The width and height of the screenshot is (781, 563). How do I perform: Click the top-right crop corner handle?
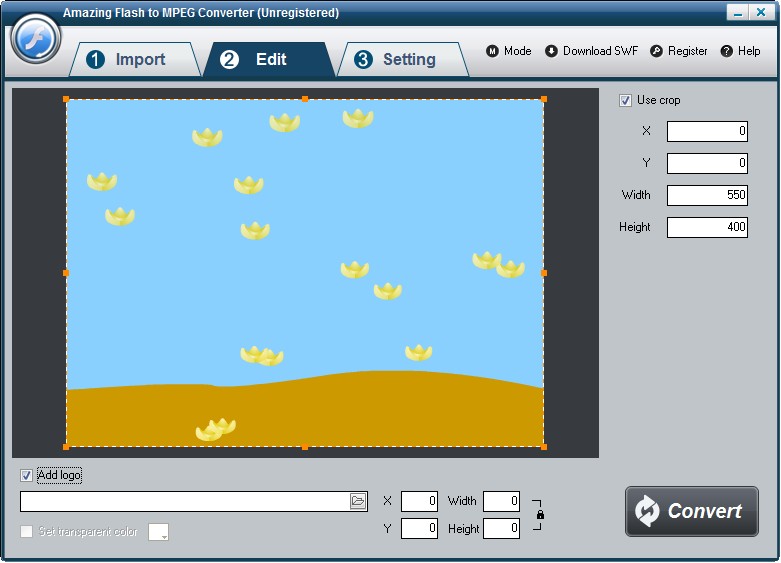click(x=544, y=99)
